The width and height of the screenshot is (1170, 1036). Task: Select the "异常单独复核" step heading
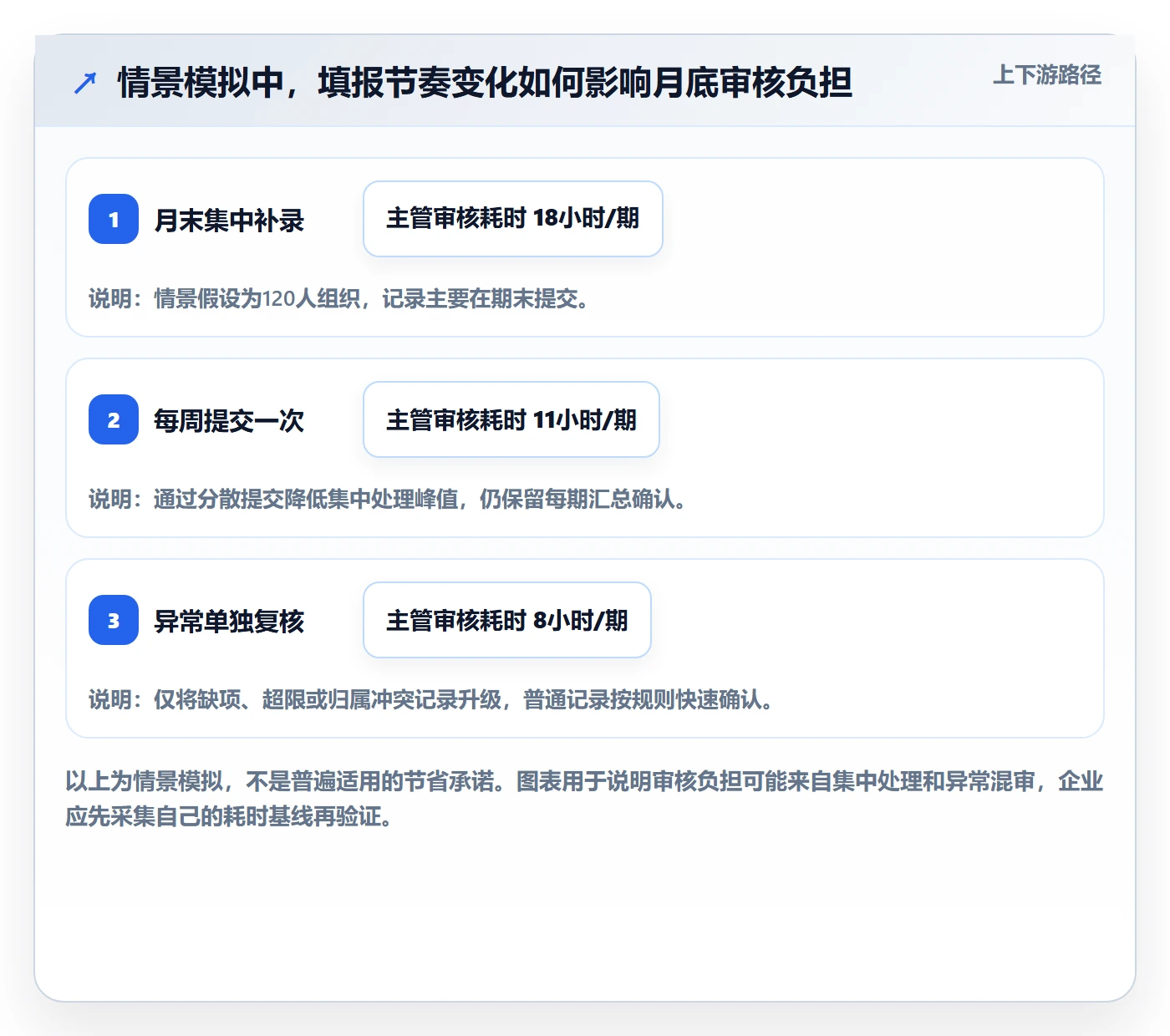point(229,622)
